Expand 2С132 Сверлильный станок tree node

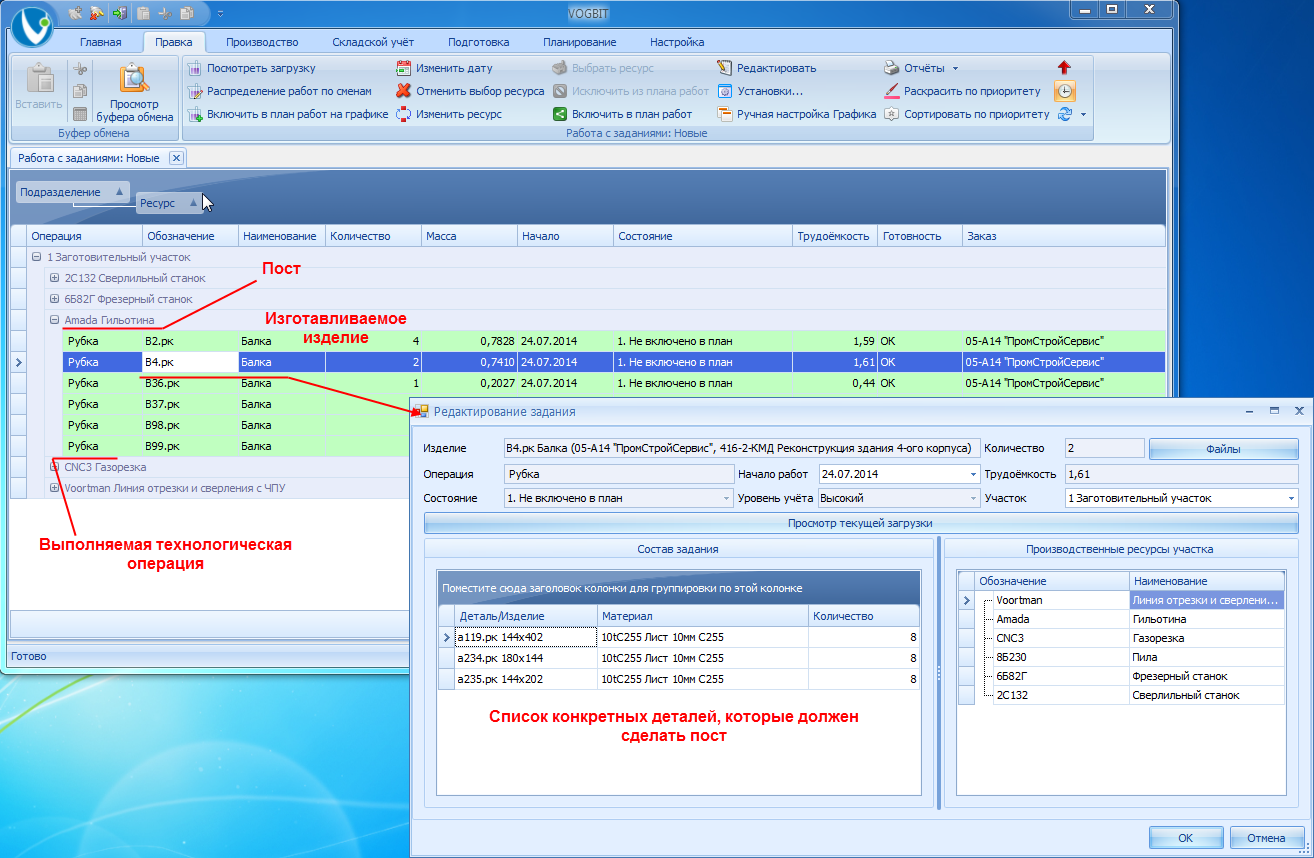pos(55,278)
